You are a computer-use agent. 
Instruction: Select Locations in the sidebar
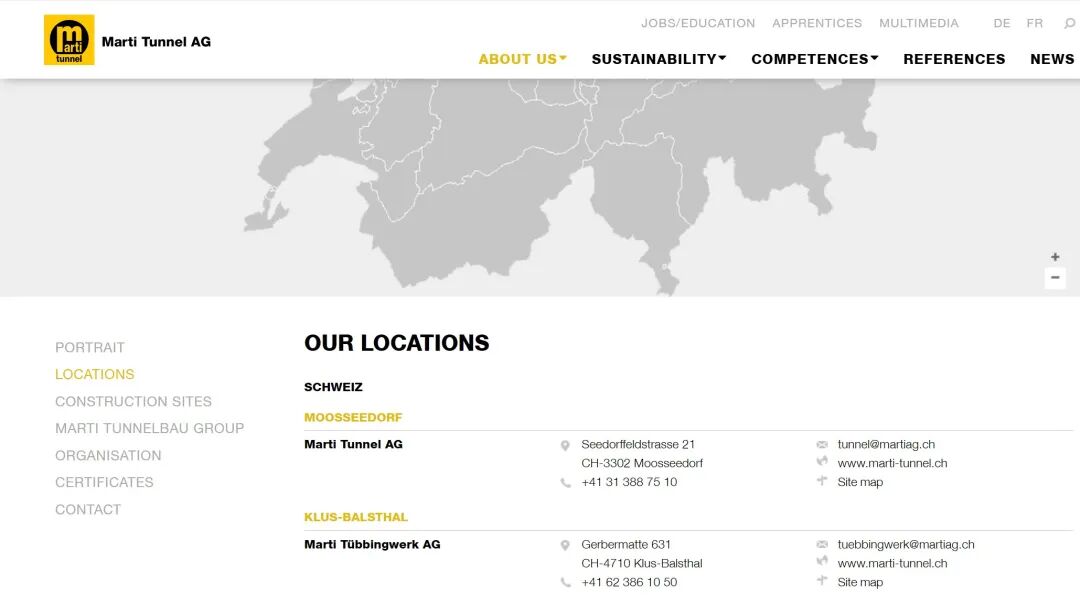[94, 374]
